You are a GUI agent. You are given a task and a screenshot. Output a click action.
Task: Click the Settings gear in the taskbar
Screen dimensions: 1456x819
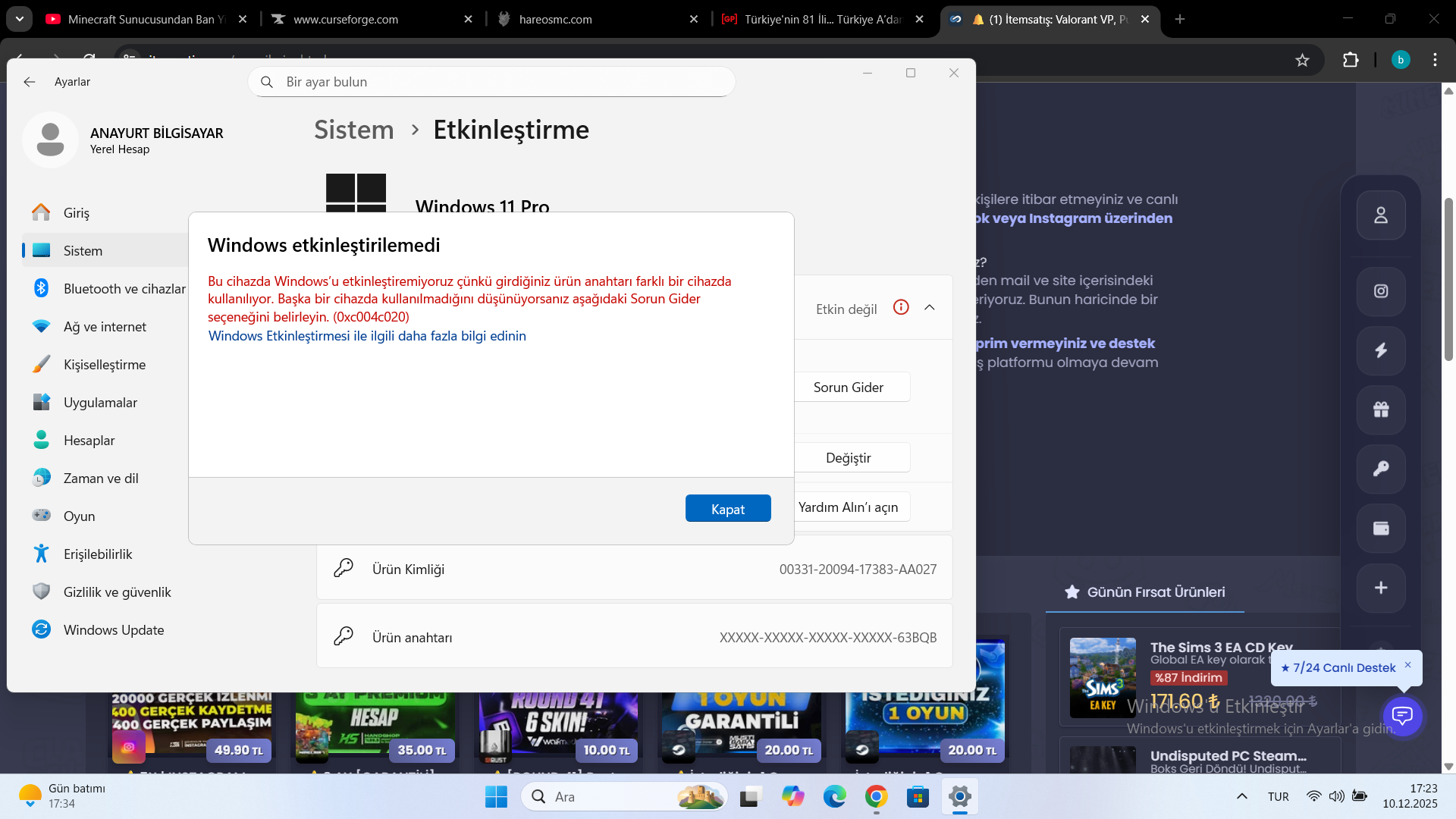click(x=959, y=797)
